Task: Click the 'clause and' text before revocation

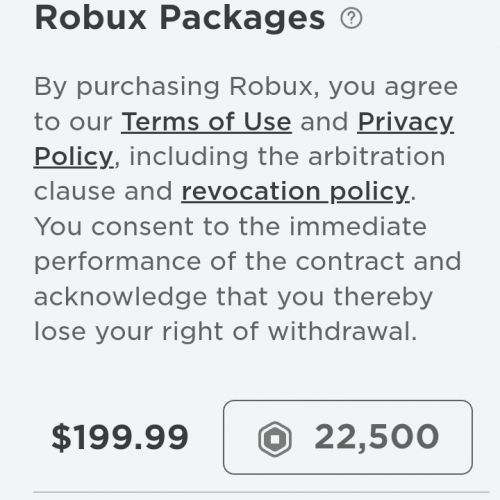Action: (103, 192)
